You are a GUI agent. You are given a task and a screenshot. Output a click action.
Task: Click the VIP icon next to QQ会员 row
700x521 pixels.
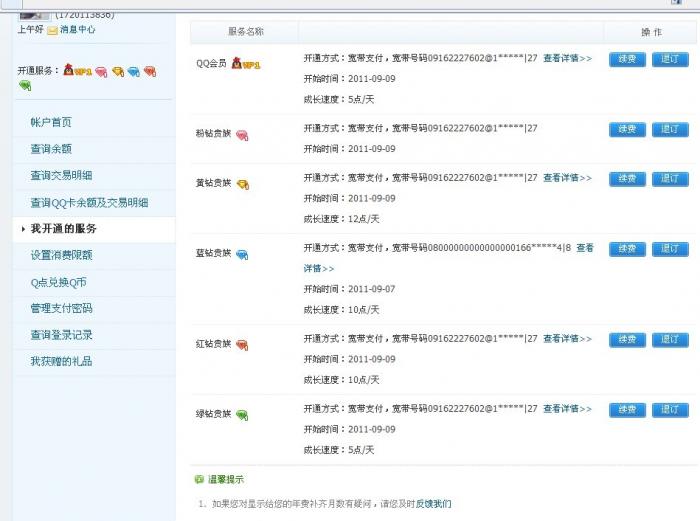tap(246, 63)
